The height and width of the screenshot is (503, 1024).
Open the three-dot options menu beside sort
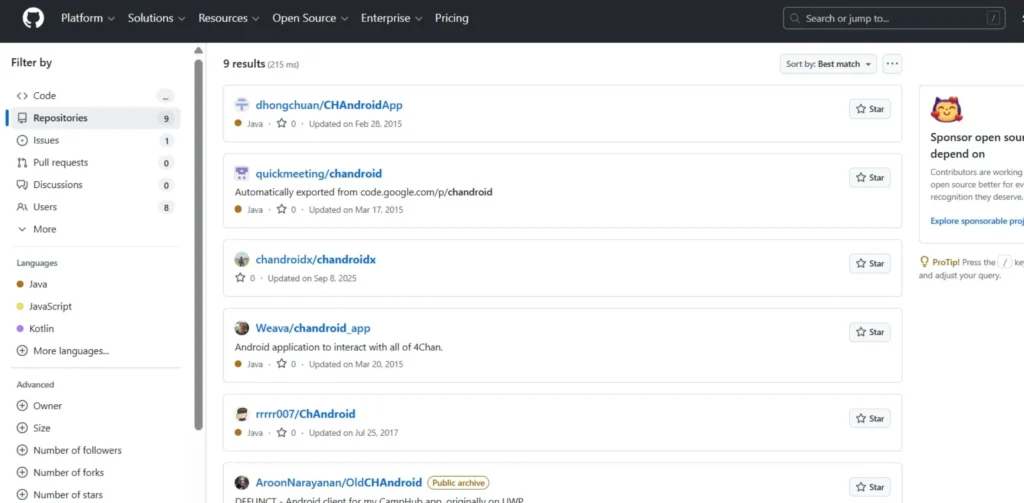(x=892, y=64)
